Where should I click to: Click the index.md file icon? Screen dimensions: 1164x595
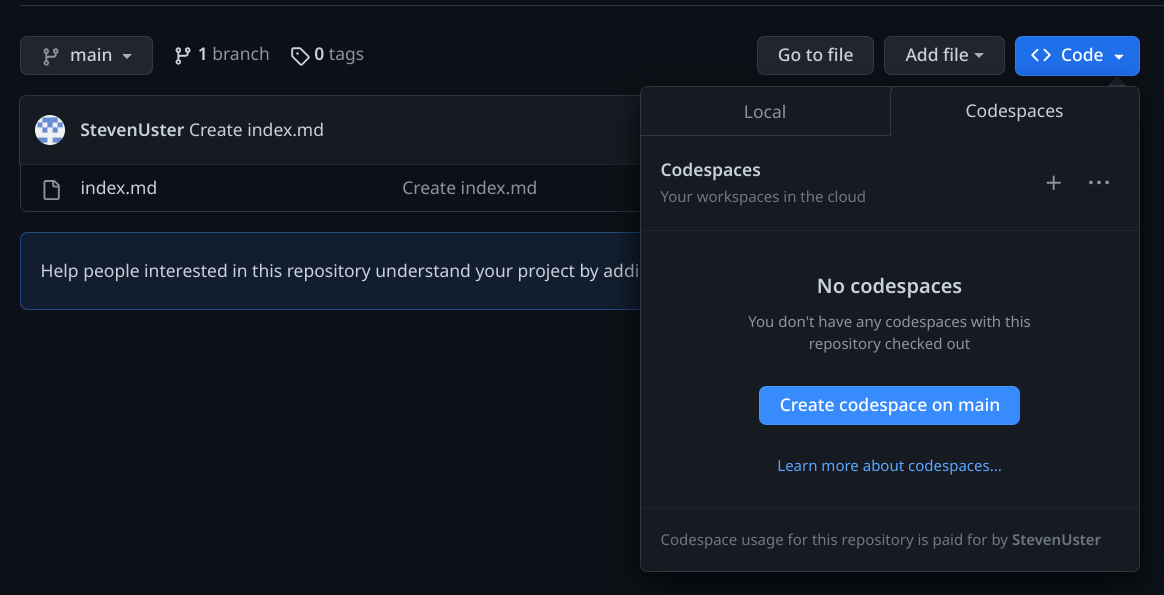point(51,189)
